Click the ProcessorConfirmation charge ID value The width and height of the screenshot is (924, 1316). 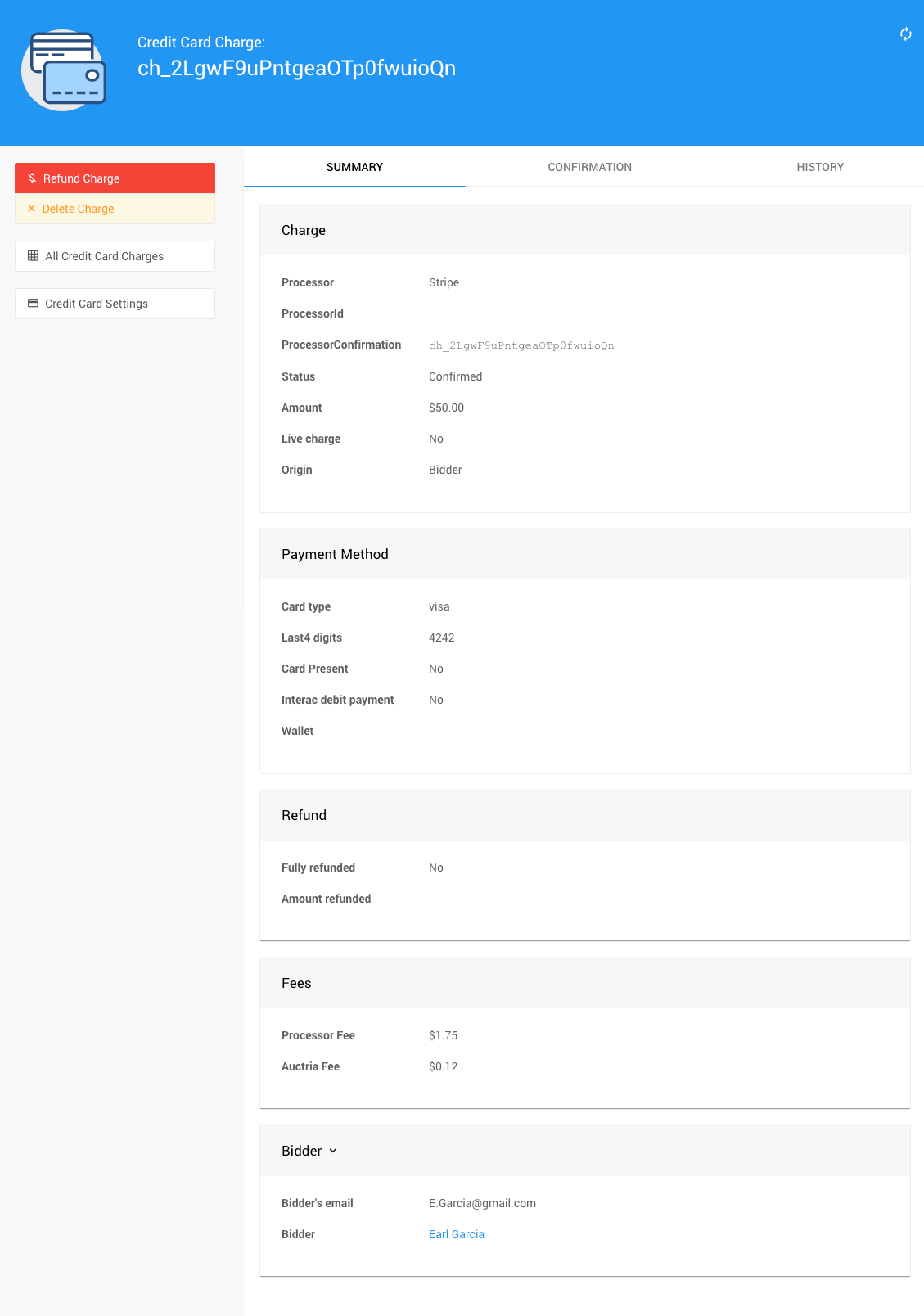pyautogui.click(x=521, y=345)
